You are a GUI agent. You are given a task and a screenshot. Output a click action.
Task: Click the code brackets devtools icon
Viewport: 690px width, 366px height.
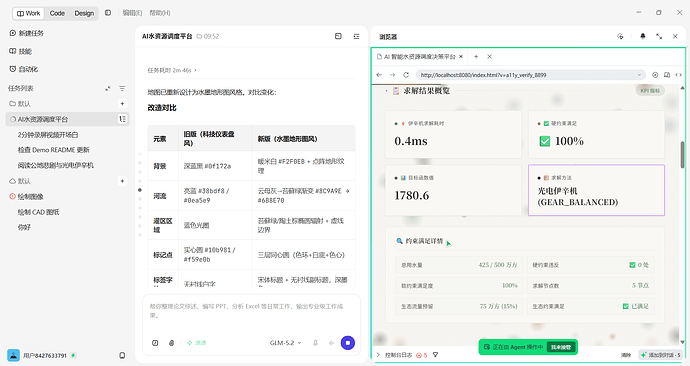[x=679, y=75]
